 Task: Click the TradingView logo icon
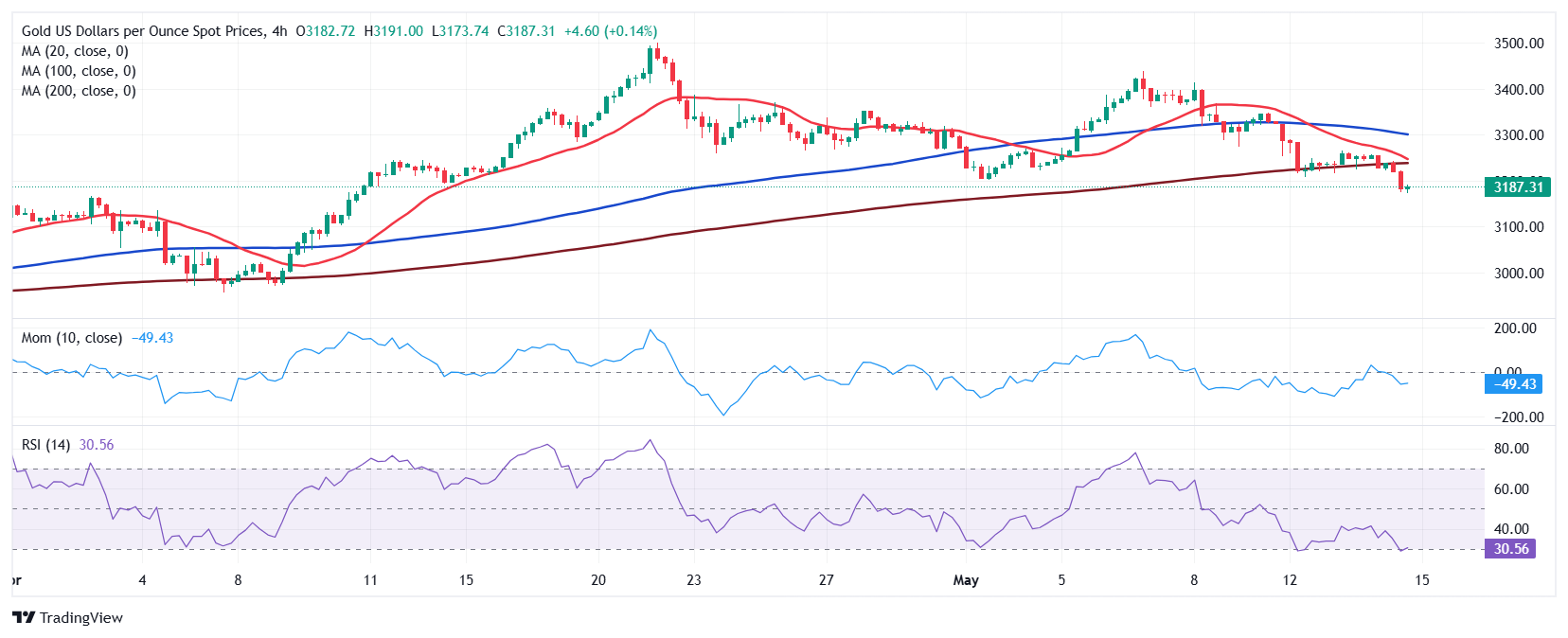pos(24,617)
